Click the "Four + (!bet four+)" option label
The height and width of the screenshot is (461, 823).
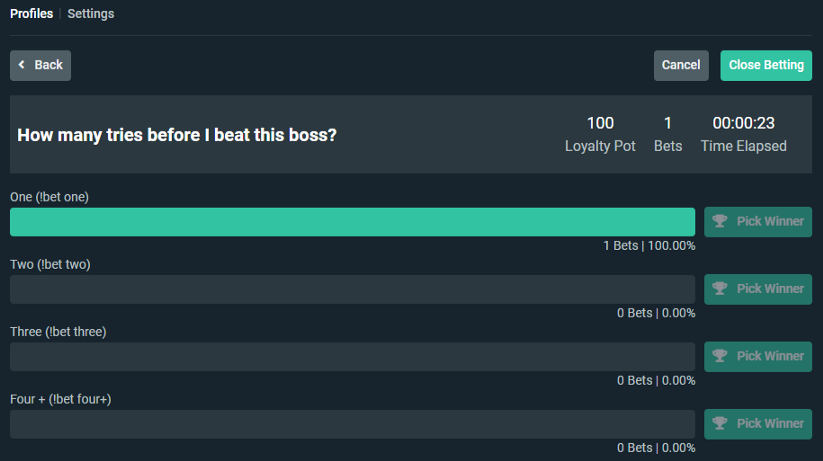pos(61,399)
